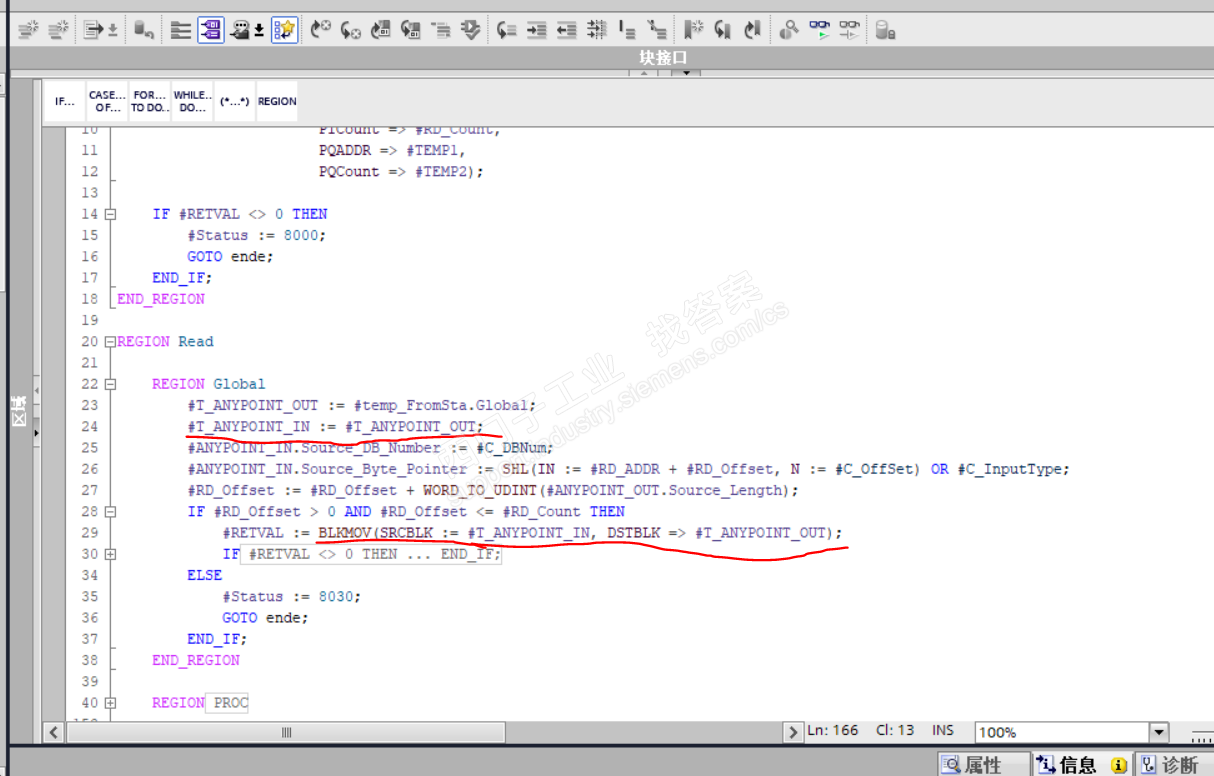Insert an IF... code snippet
Screen dimensions: 1214x776
click(65, 101)
